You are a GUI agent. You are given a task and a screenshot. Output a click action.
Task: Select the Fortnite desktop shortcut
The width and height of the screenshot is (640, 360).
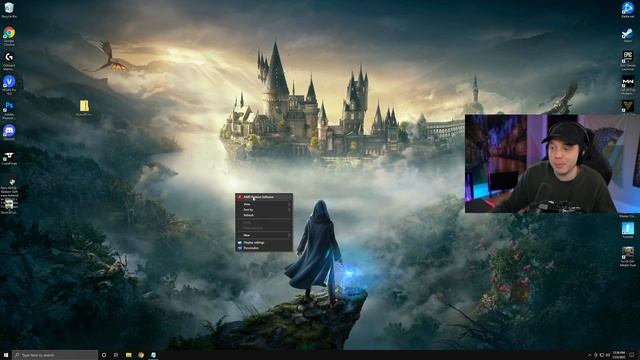628,231
